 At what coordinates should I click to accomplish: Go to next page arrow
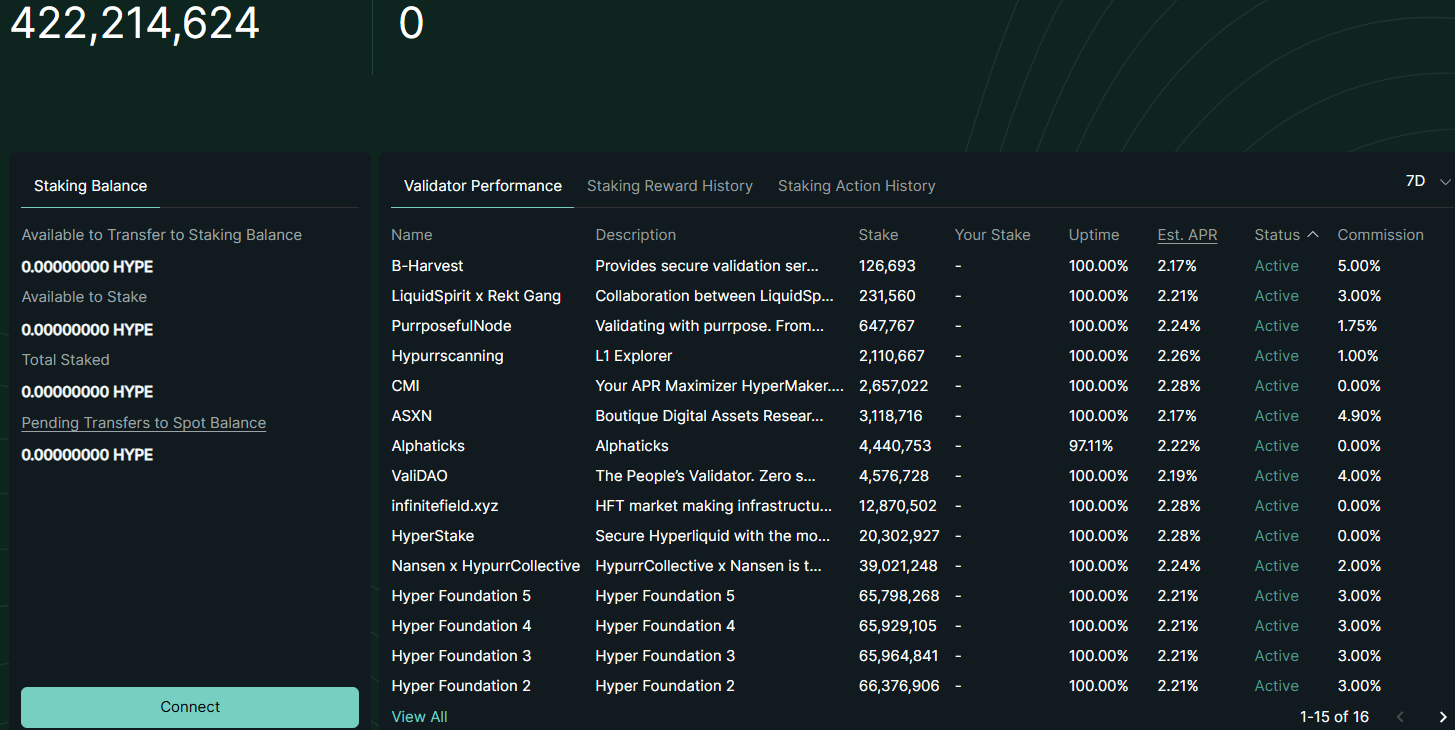pyautogui.click(x=1442, y=717)
